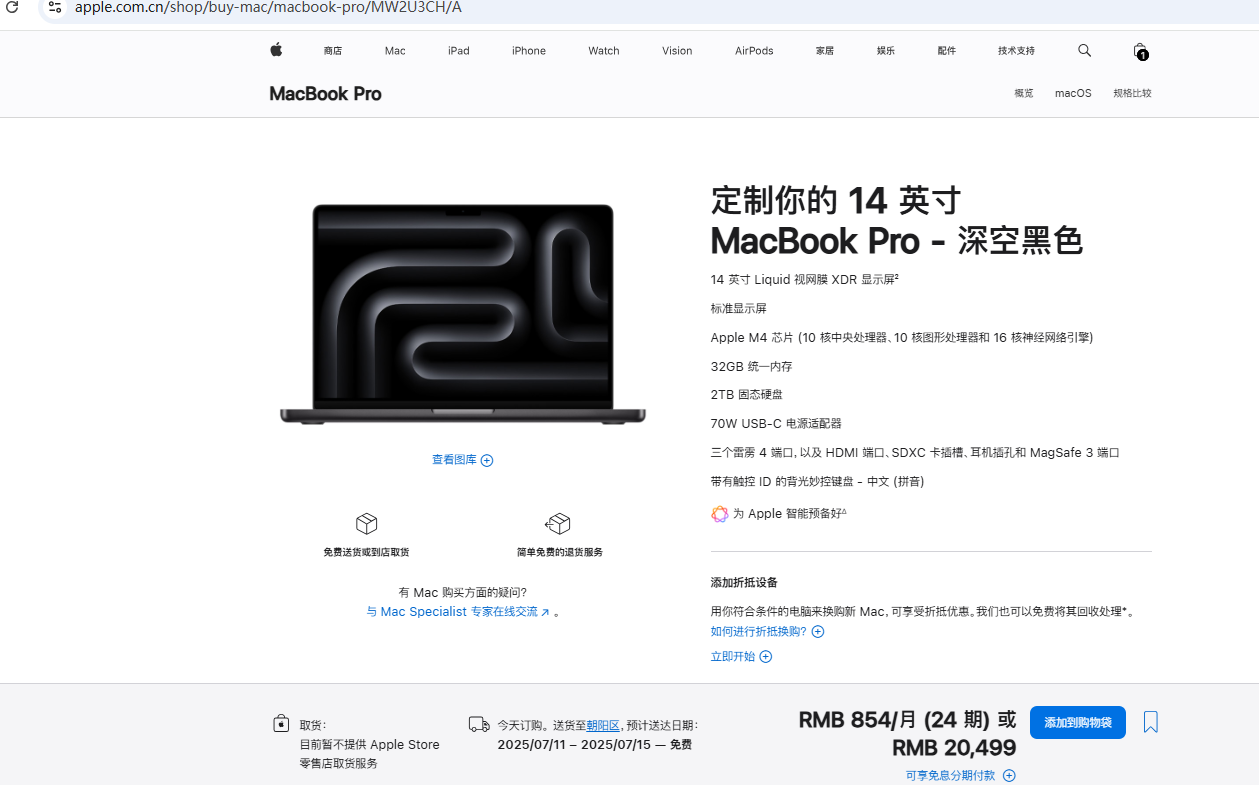Click the site info icon beside the URL
This screenshot has width=1259, height=785.
pos(55,8)
